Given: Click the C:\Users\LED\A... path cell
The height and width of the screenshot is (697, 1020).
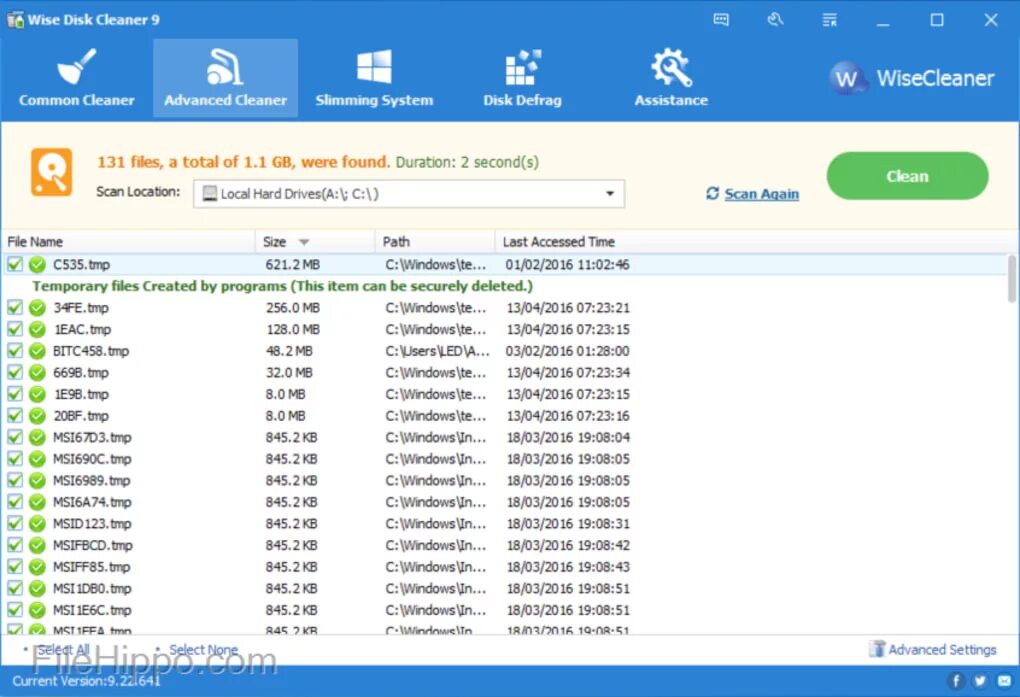Looking at the screenshot, I should click(x=437, y=351).
